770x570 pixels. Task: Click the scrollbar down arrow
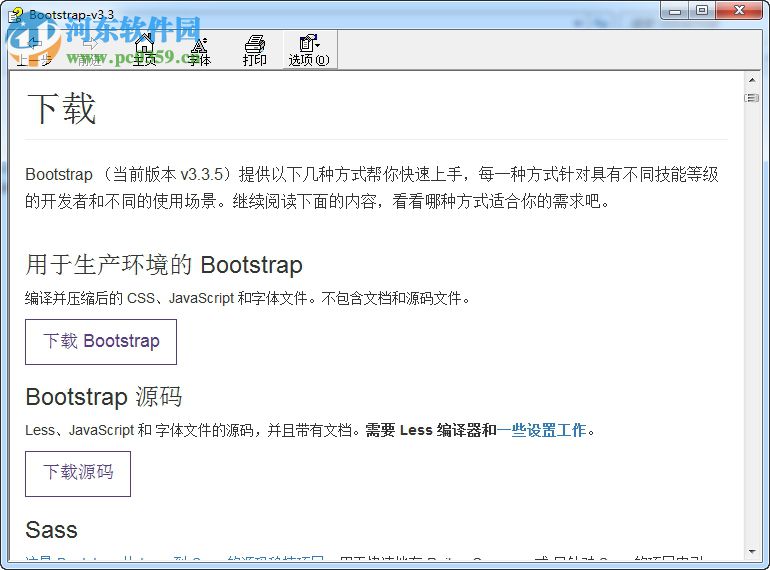click(x=752, y=552)
